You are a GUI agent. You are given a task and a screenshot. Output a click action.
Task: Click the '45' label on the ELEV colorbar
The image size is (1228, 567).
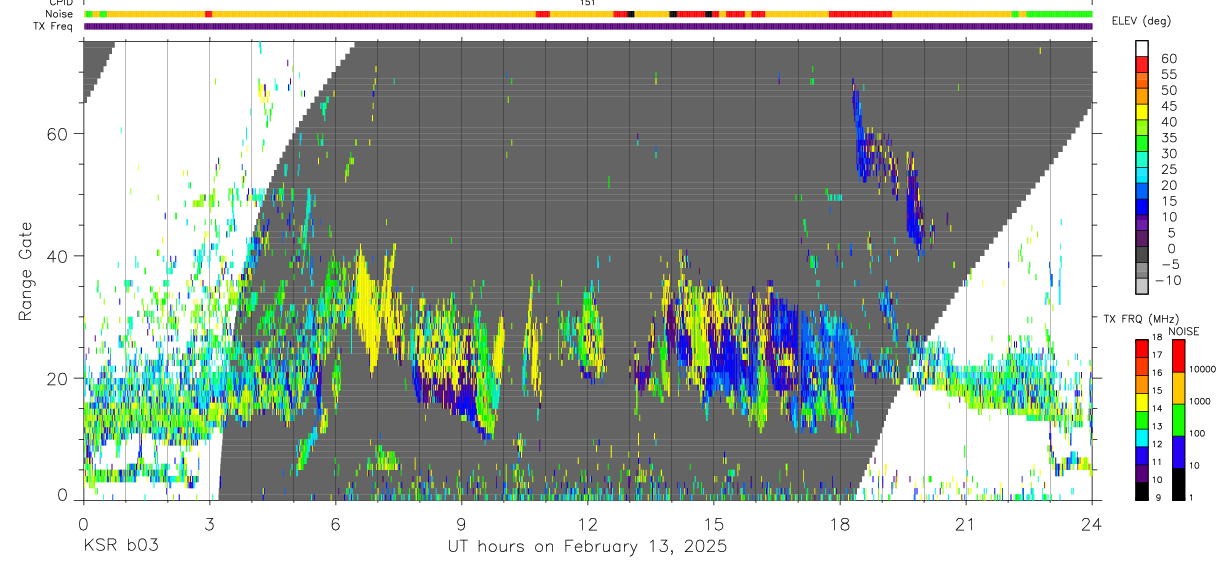click(1168, 106)
